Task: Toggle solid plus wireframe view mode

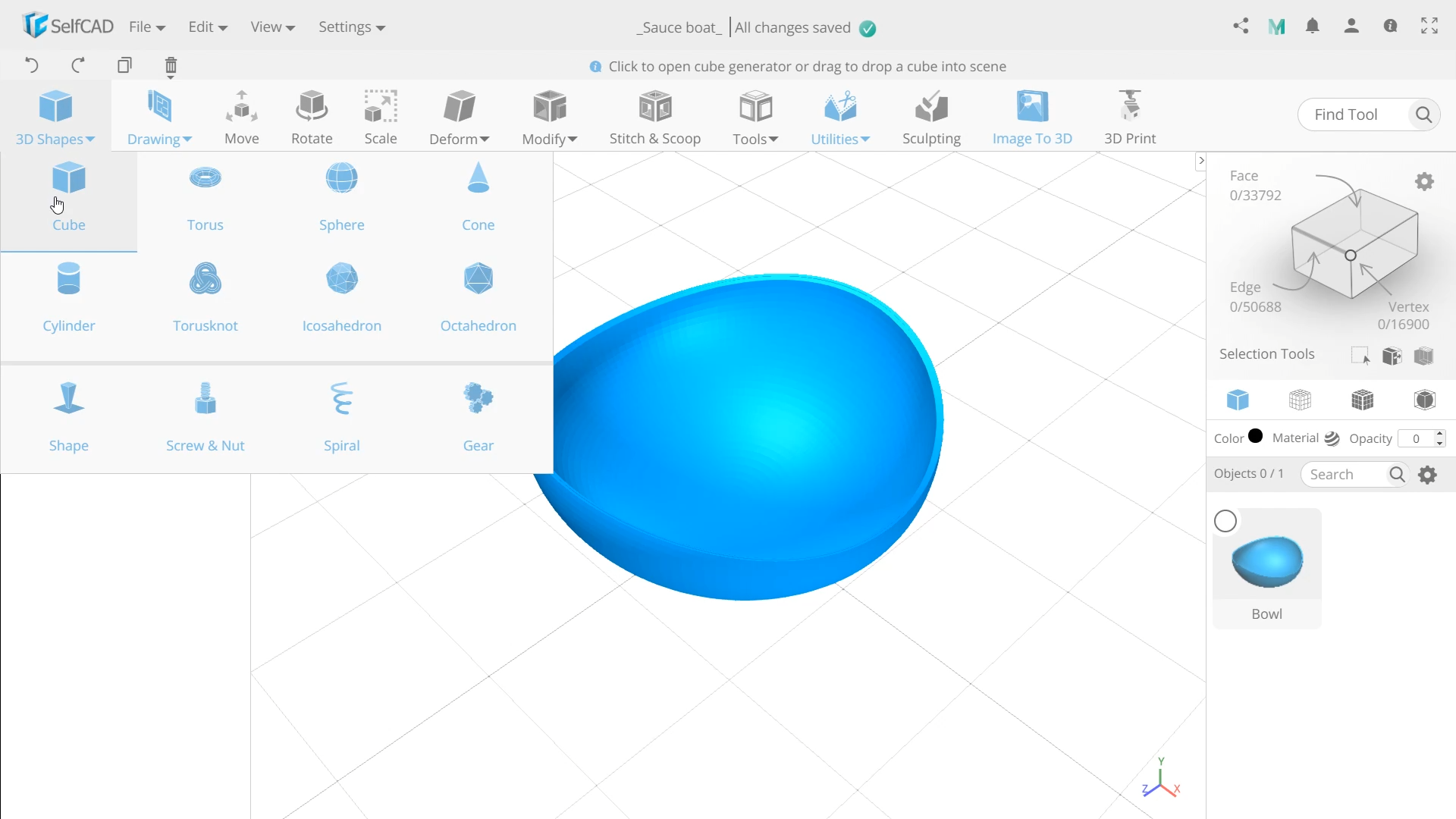Action: 1362,400
